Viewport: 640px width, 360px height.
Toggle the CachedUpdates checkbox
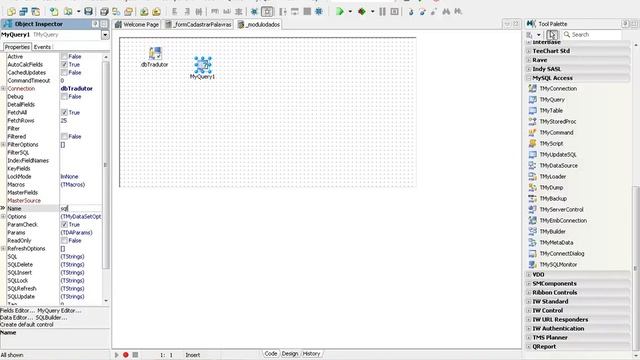coord(64,72)
